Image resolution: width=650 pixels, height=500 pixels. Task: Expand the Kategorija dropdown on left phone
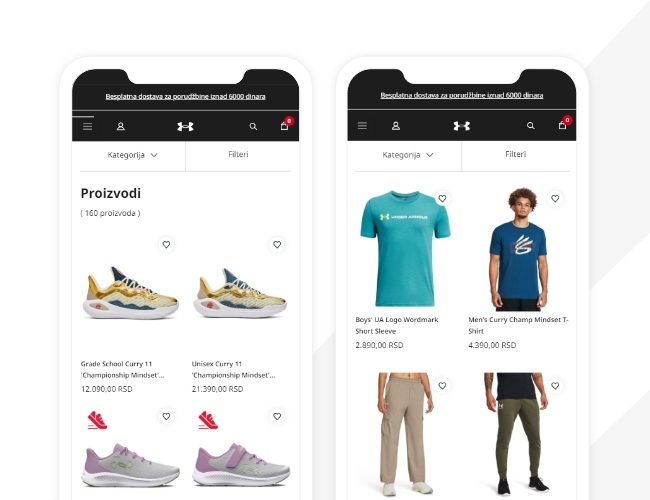(132, 155)
